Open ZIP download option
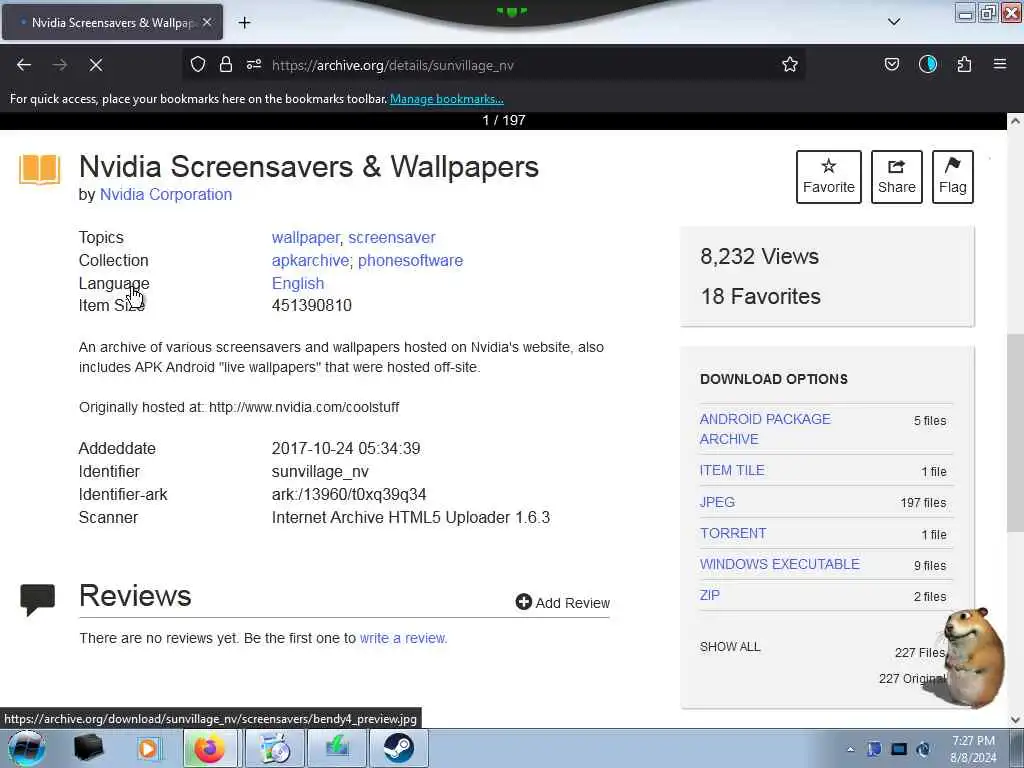The width and height of the screenshot is (1024, 768). point(710,596)
